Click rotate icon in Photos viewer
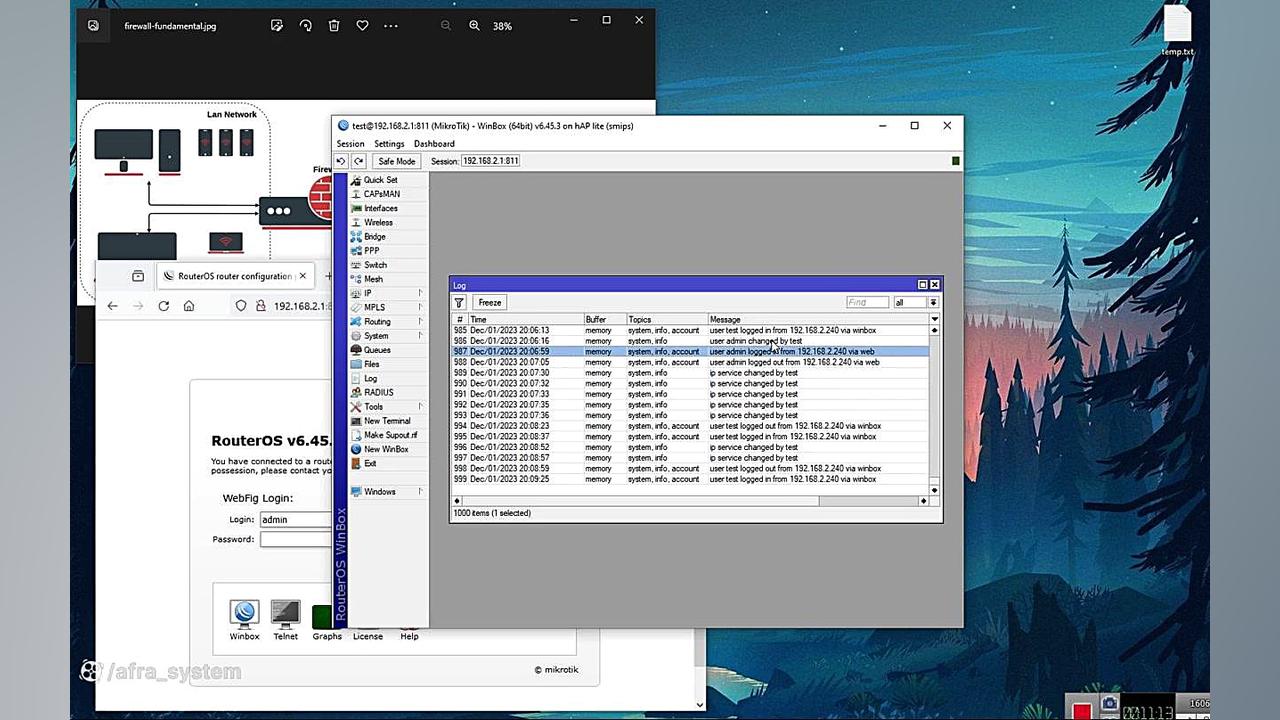 tap(306, 25)
